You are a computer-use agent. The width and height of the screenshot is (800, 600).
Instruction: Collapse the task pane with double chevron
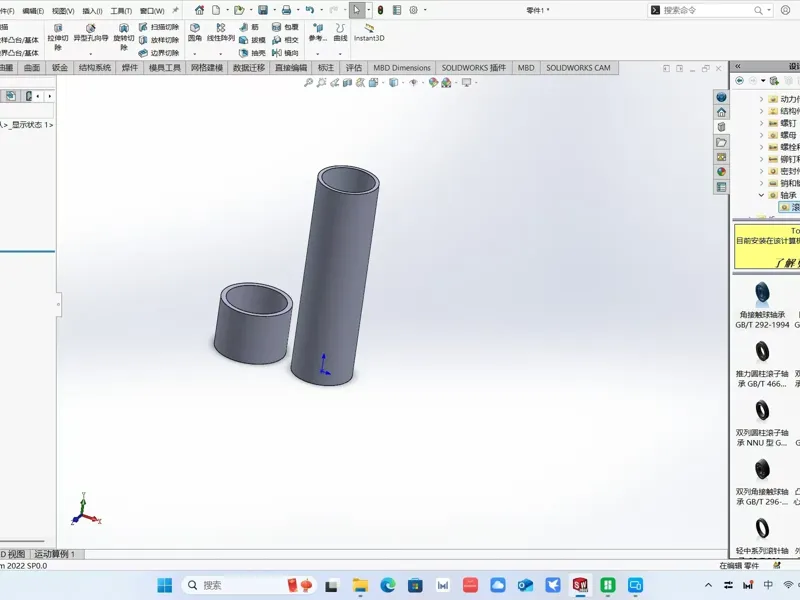click(x=738, y=66)
